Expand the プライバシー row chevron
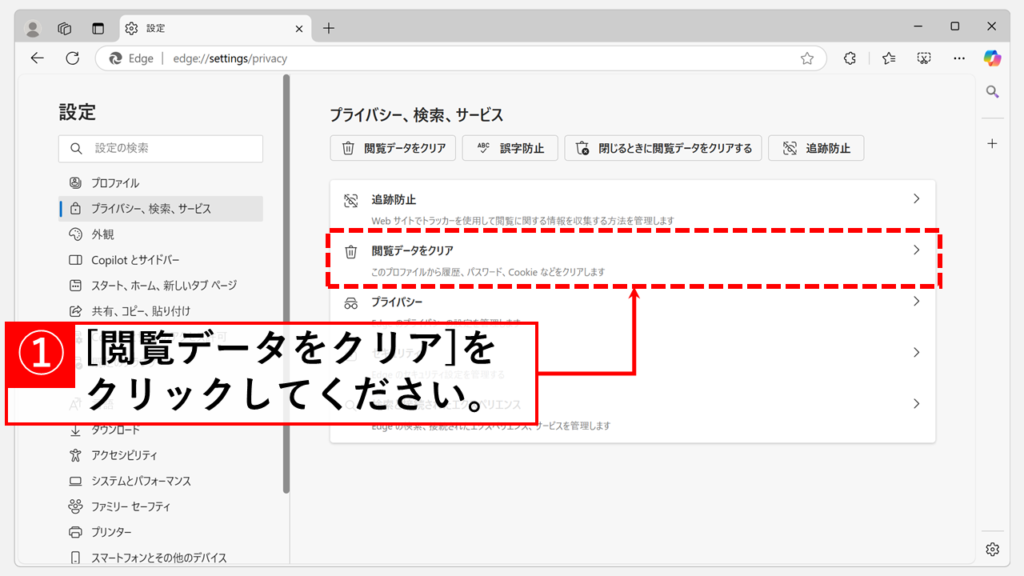1024x576 pixels. click(915, 301)
